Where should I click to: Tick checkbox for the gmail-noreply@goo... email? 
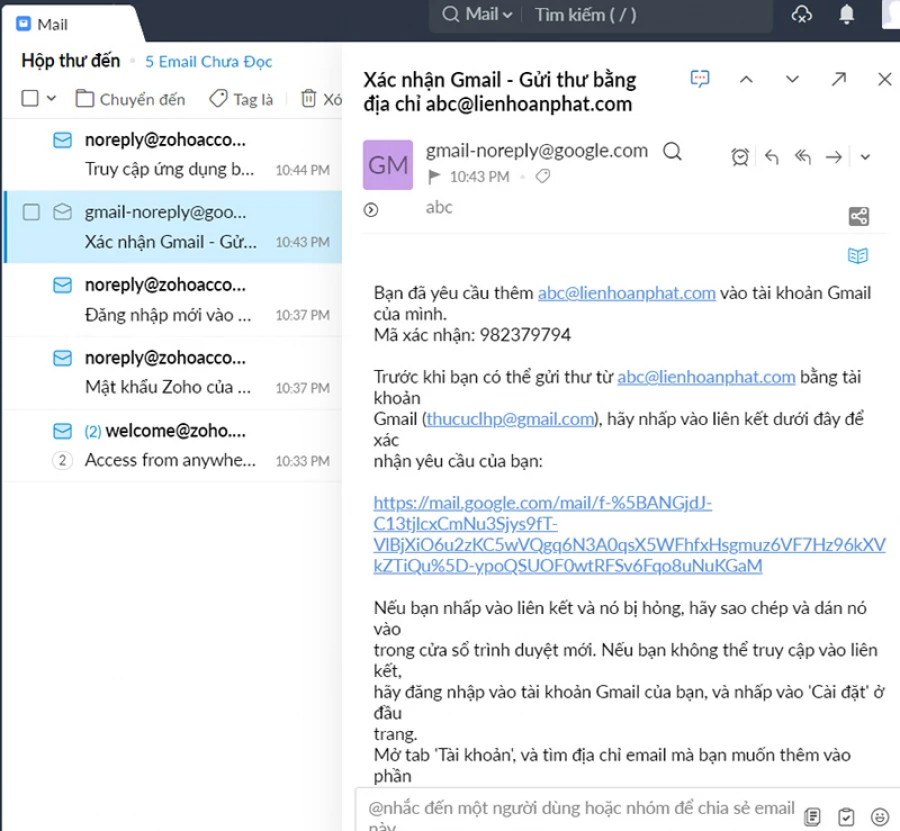tap(31, 212)
